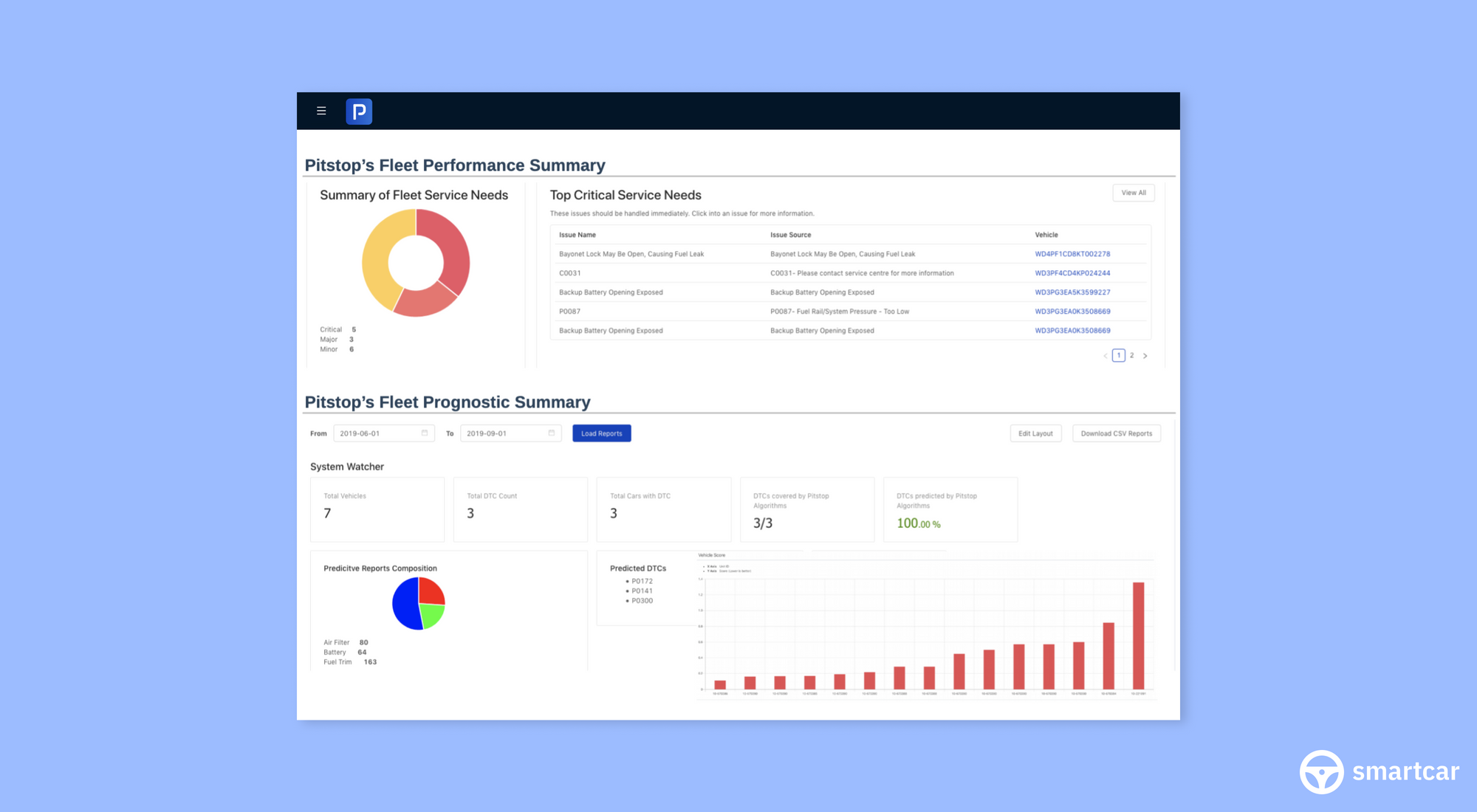This screenshot has width=1477, height=812.
Task: Click the From date calendar icon
Action: [x=425, y=433]
